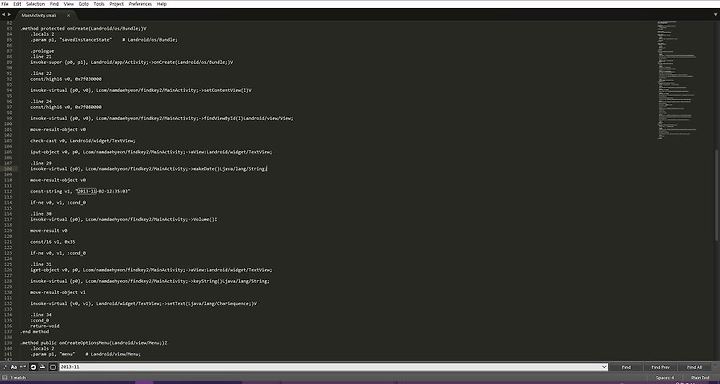Viewport: 720px width, 384px height.
Task: Click the '.end method' line
Action: click(34, 331)
